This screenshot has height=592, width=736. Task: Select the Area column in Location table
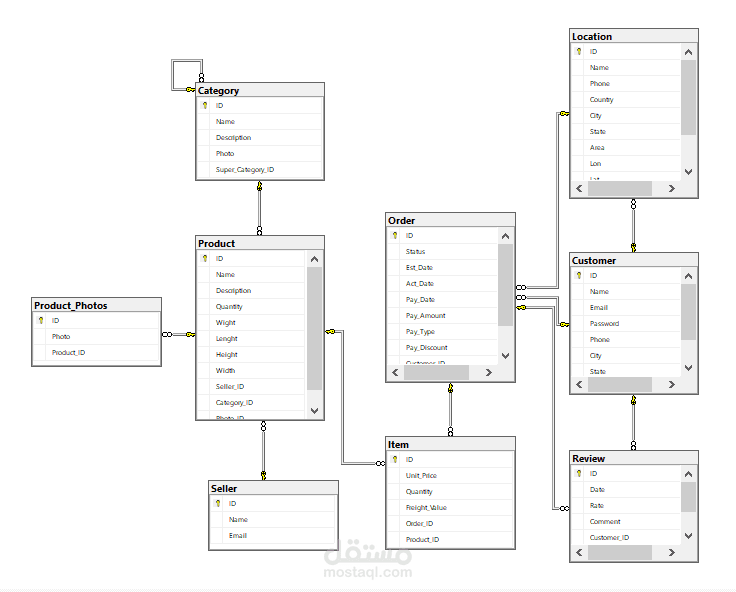click(x=626, y=147)
